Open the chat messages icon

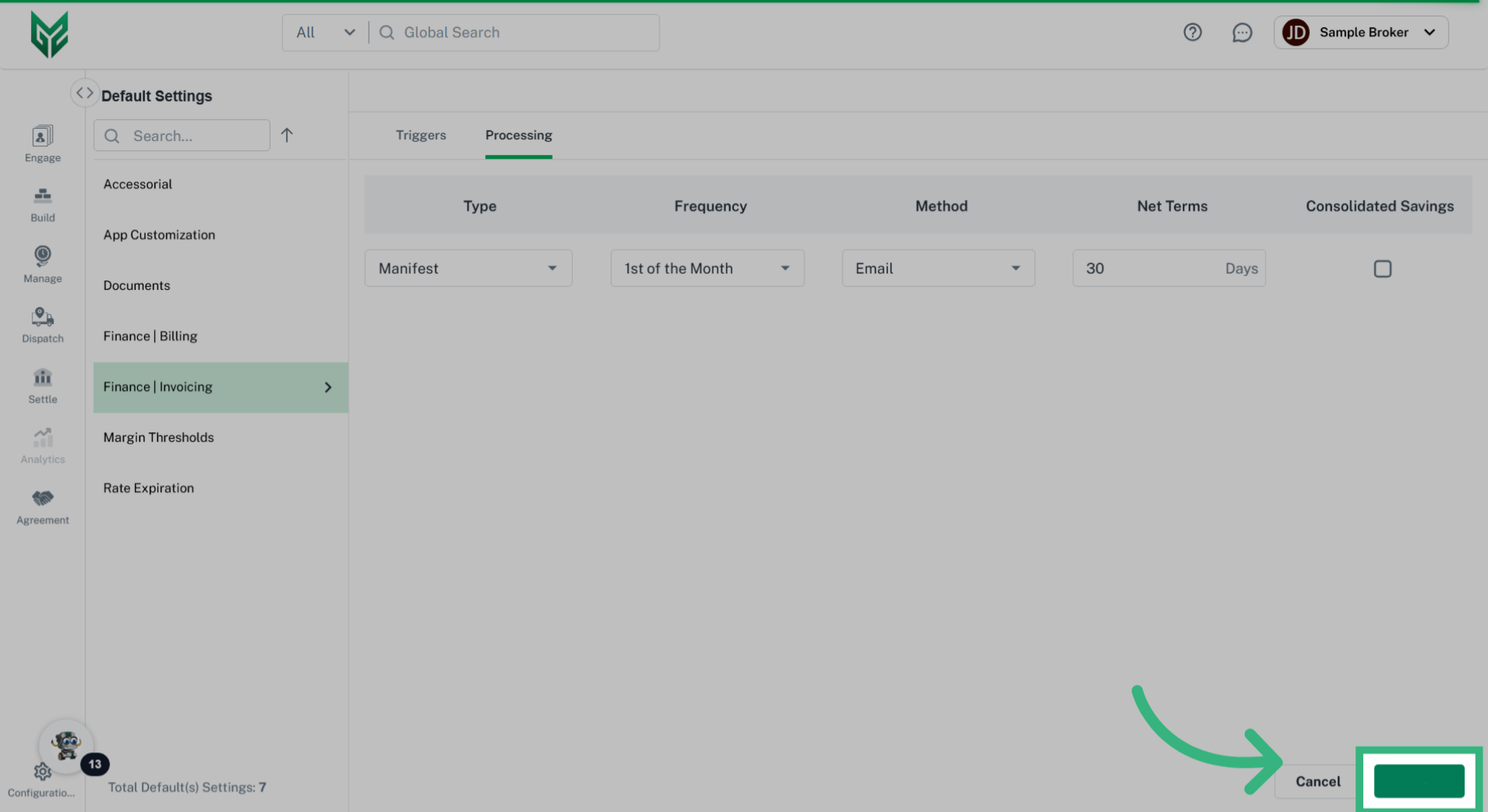(x=1242, y=33)
